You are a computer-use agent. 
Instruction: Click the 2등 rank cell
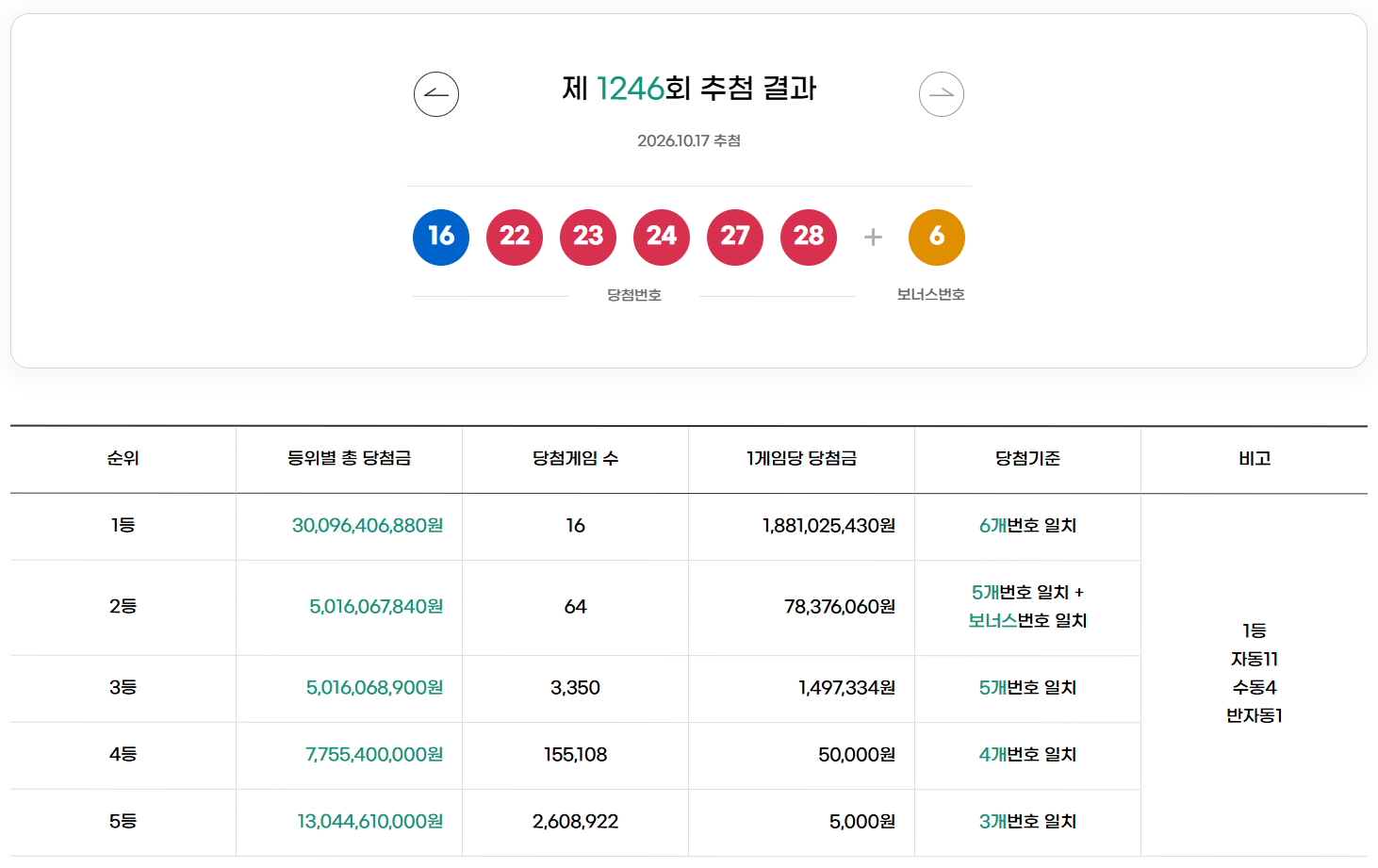[x=123, y=606]
